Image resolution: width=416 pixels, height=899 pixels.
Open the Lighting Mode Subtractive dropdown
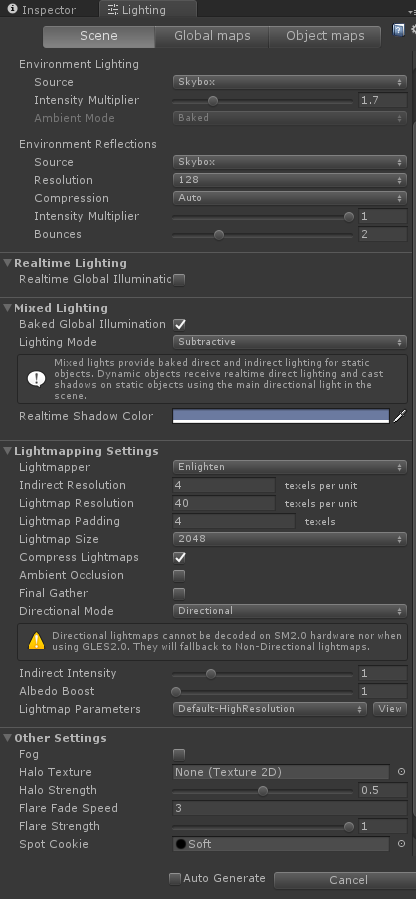[290, 342]
